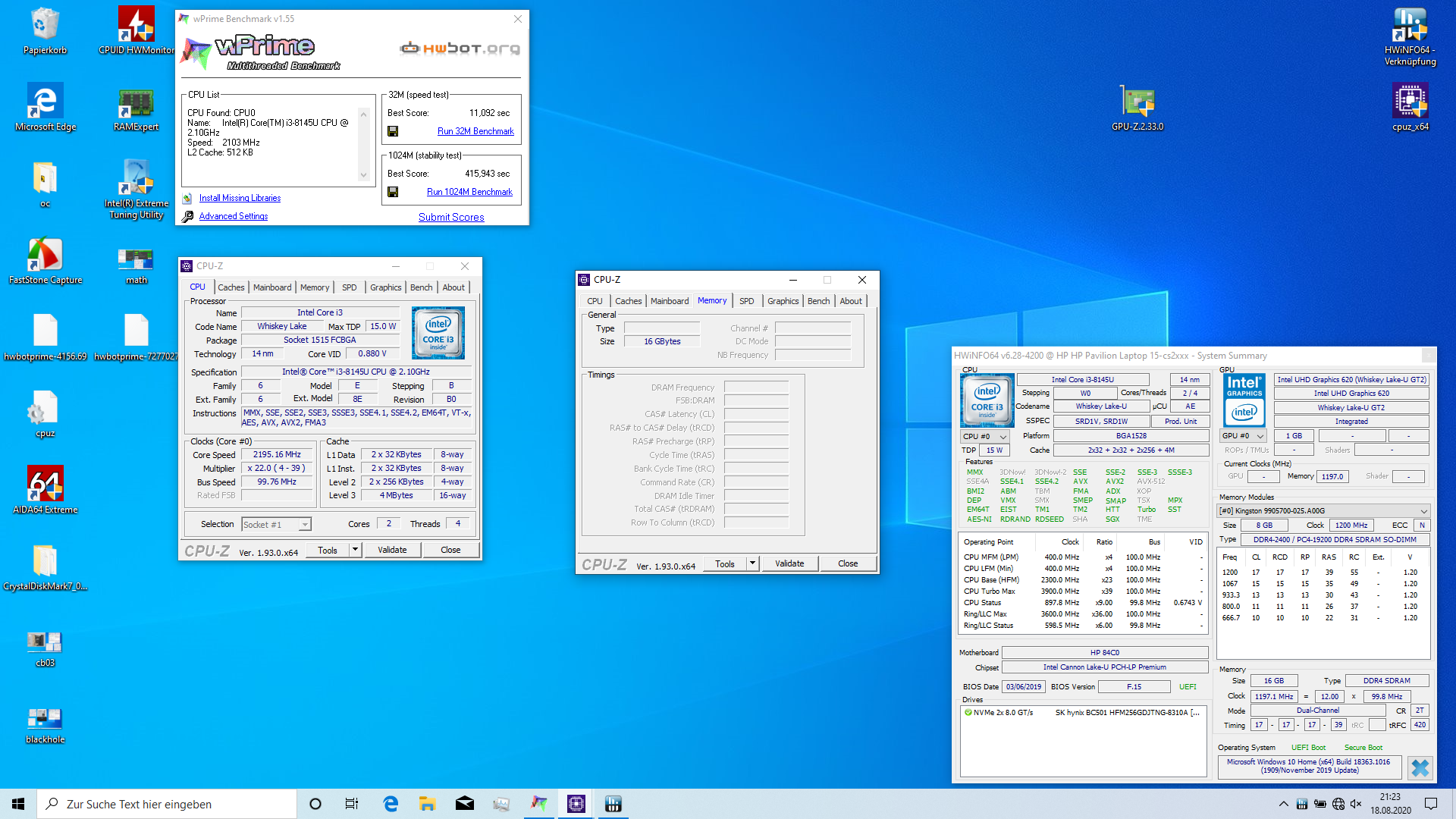Viewport: 1456px width, 819px height.
Task: Click Install Missing Libraries link
Action: tap(240, 198)
